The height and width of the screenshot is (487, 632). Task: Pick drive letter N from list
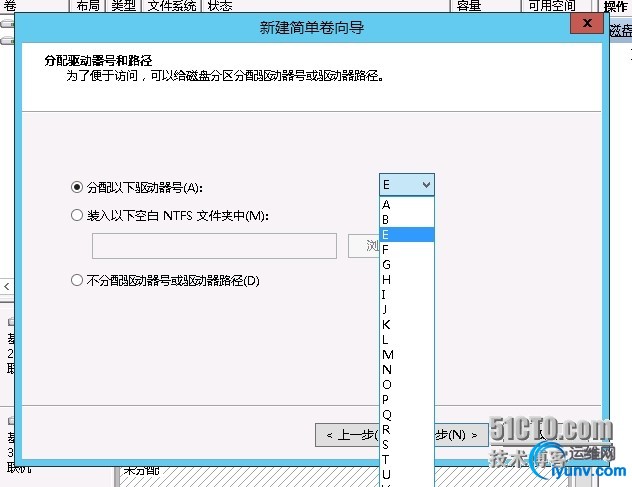407,369
